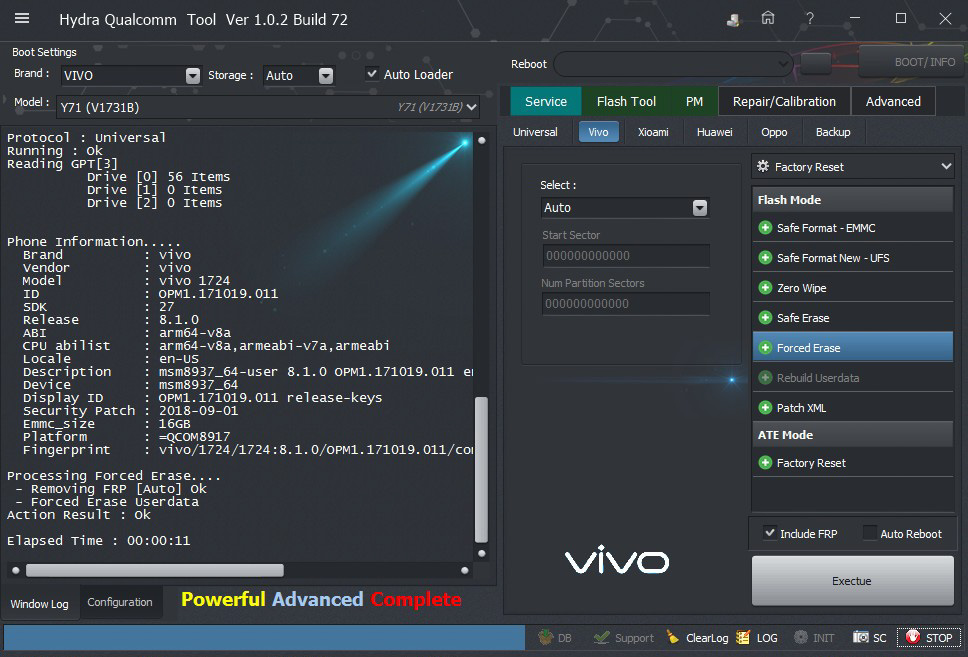Click the blue progress bar at bottom

pos(264,637)
